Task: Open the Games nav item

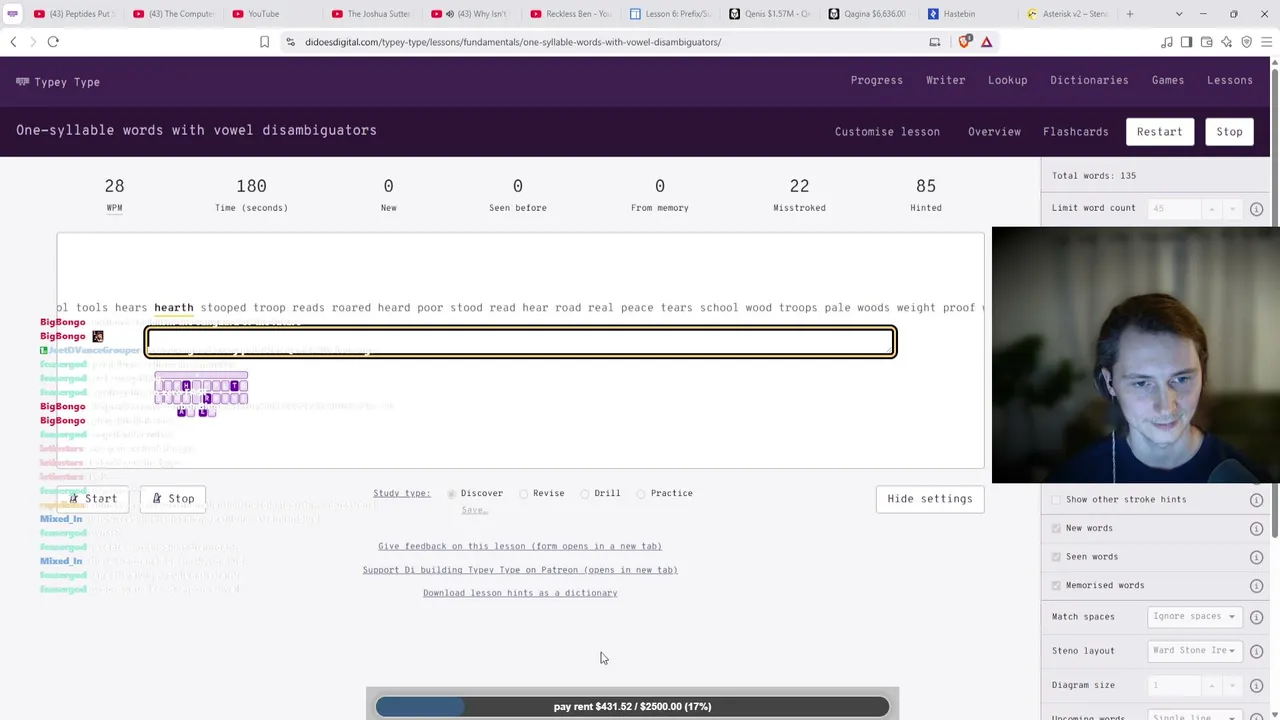Action: point(1167,80)
